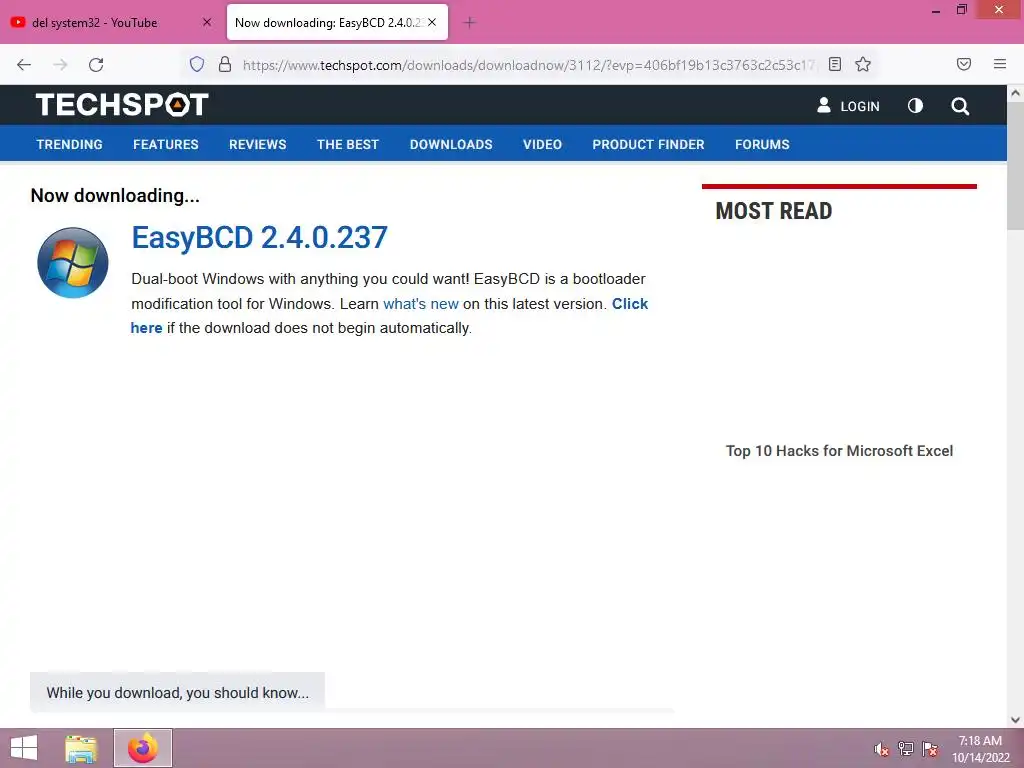Open the what's new link
Viewport: 1024px width, 768px height.
421,304
